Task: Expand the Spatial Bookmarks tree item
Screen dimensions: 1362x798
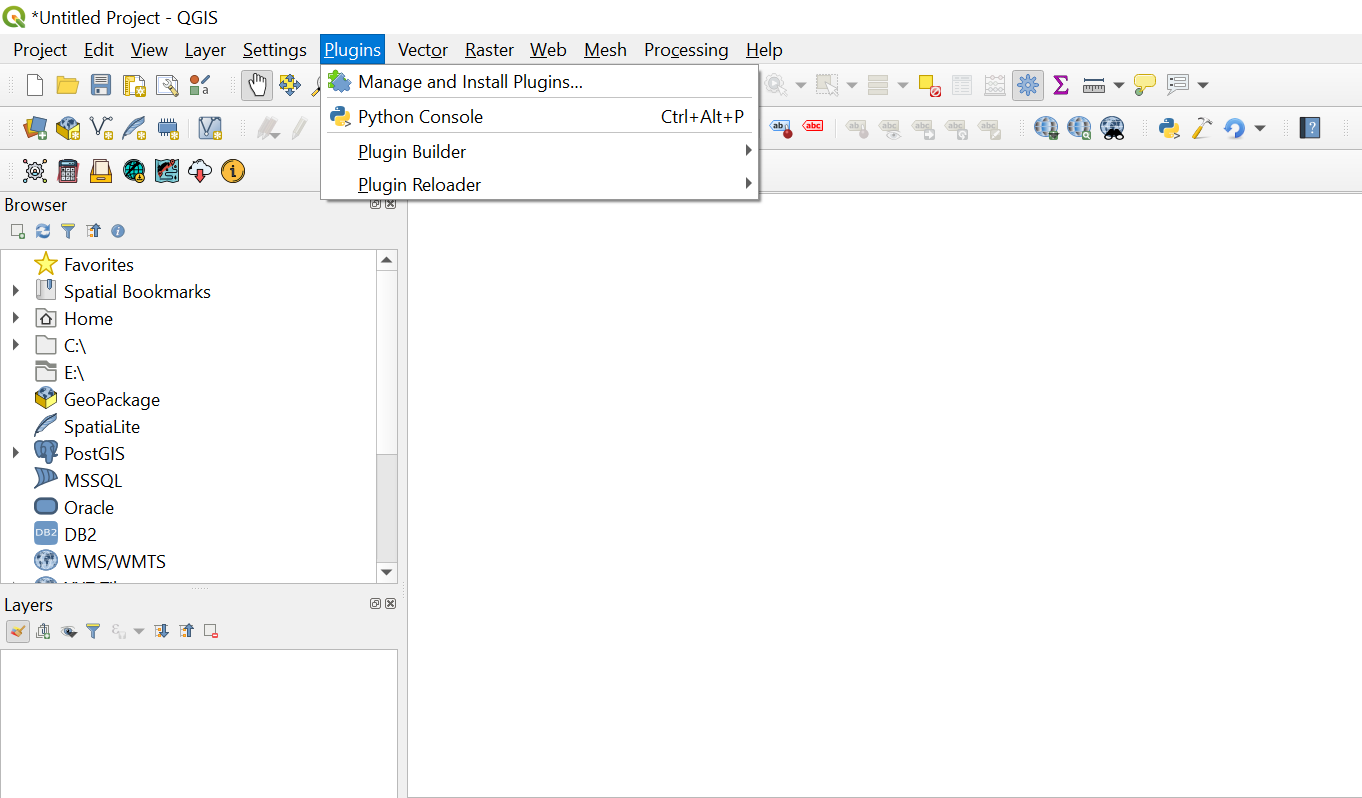Action: pos(16,291)
